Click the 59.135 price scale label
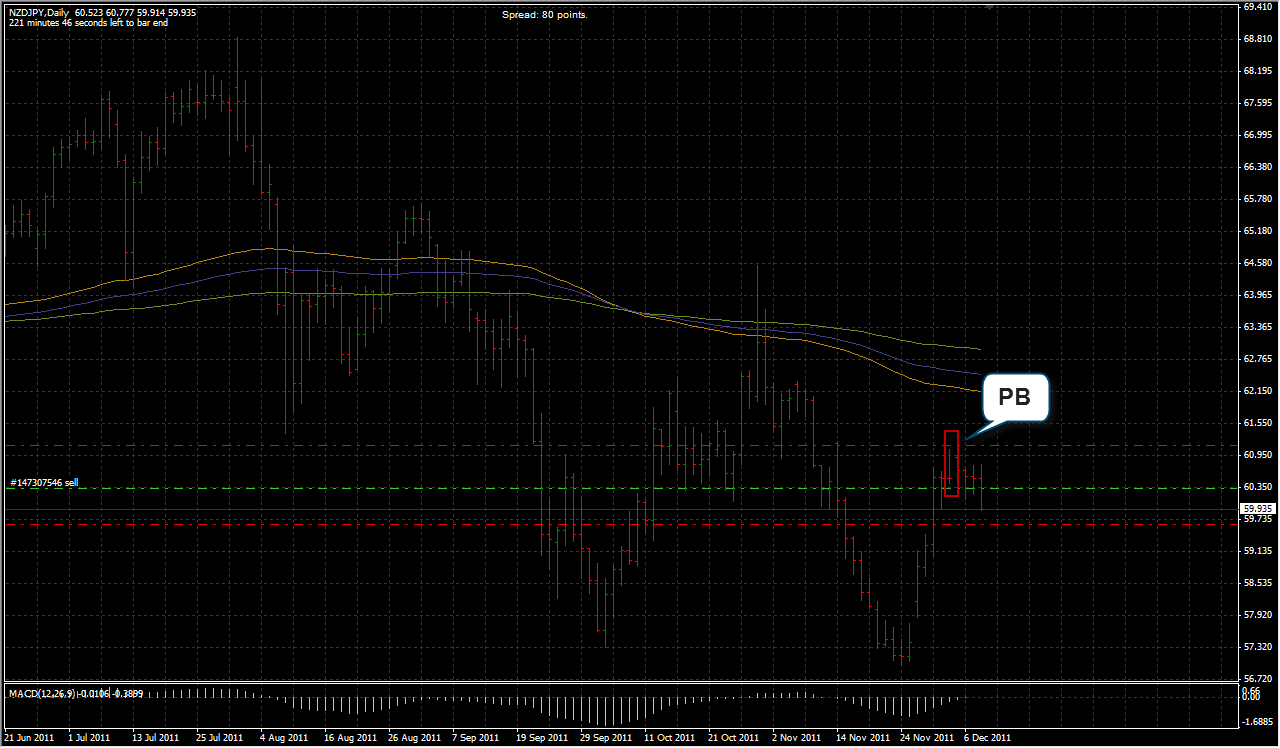1280x748 pixels. (1257, 551)
